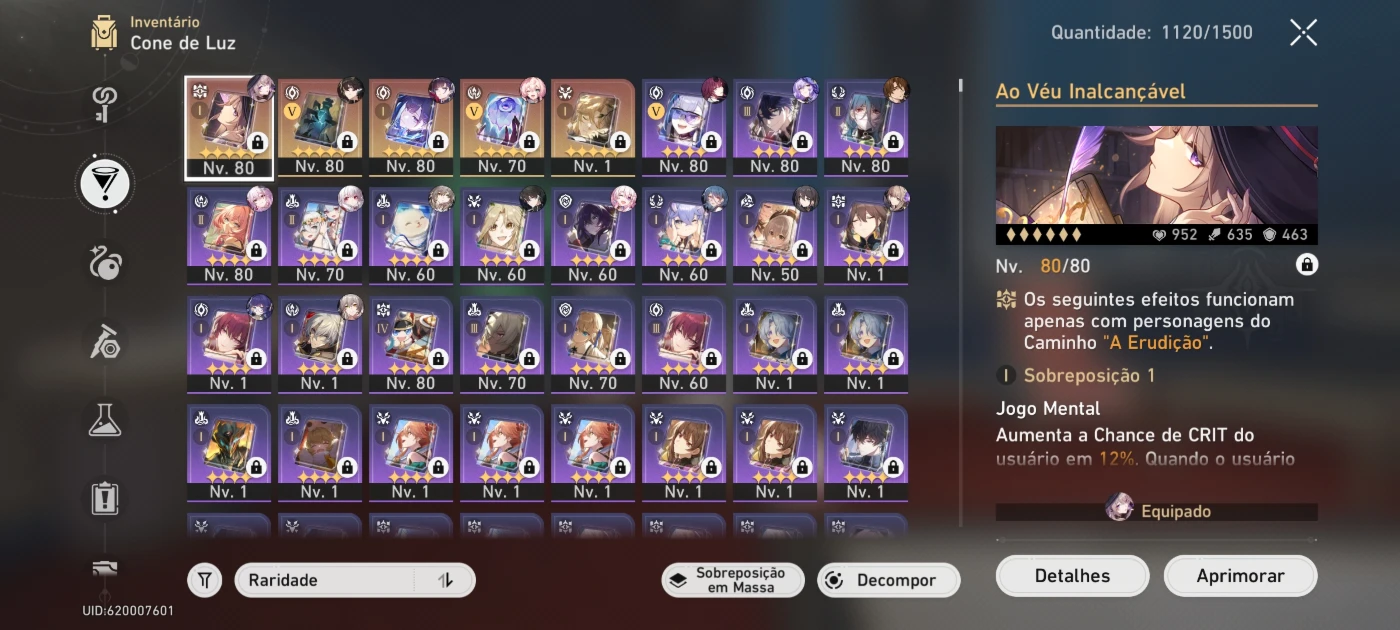Toggle the ascending/descending sort order arrows
The width and height of the screenshot is (1400, 630).
[445, 580]
